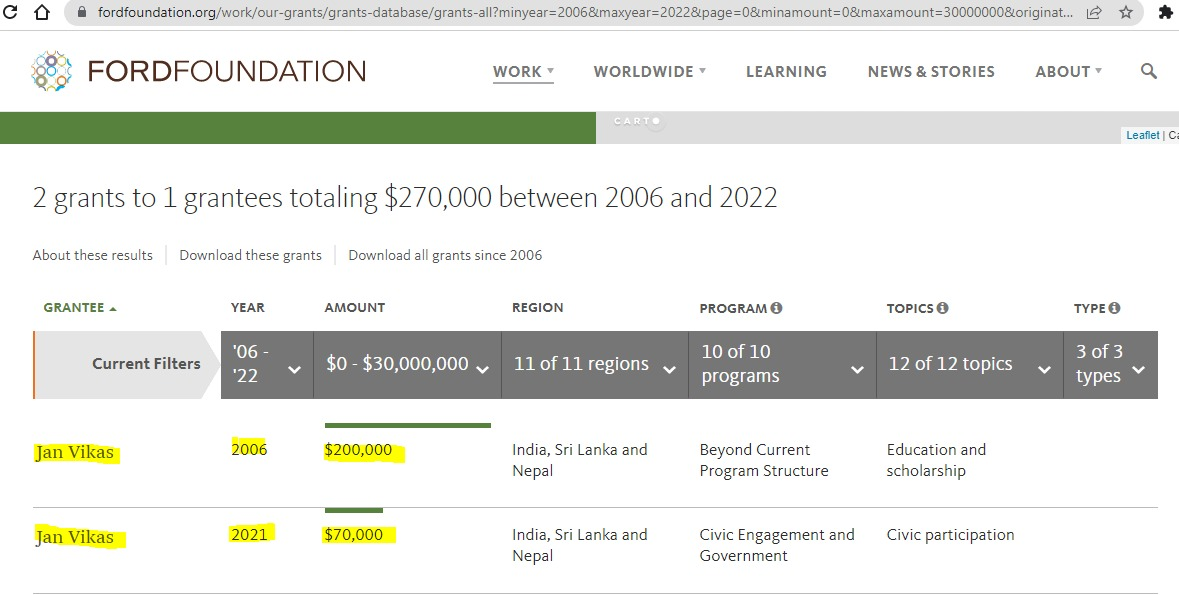The width and height of the screenshot is (1179, 595).
Task: Open the site search magnifier icon
Action: point(1148,71)
